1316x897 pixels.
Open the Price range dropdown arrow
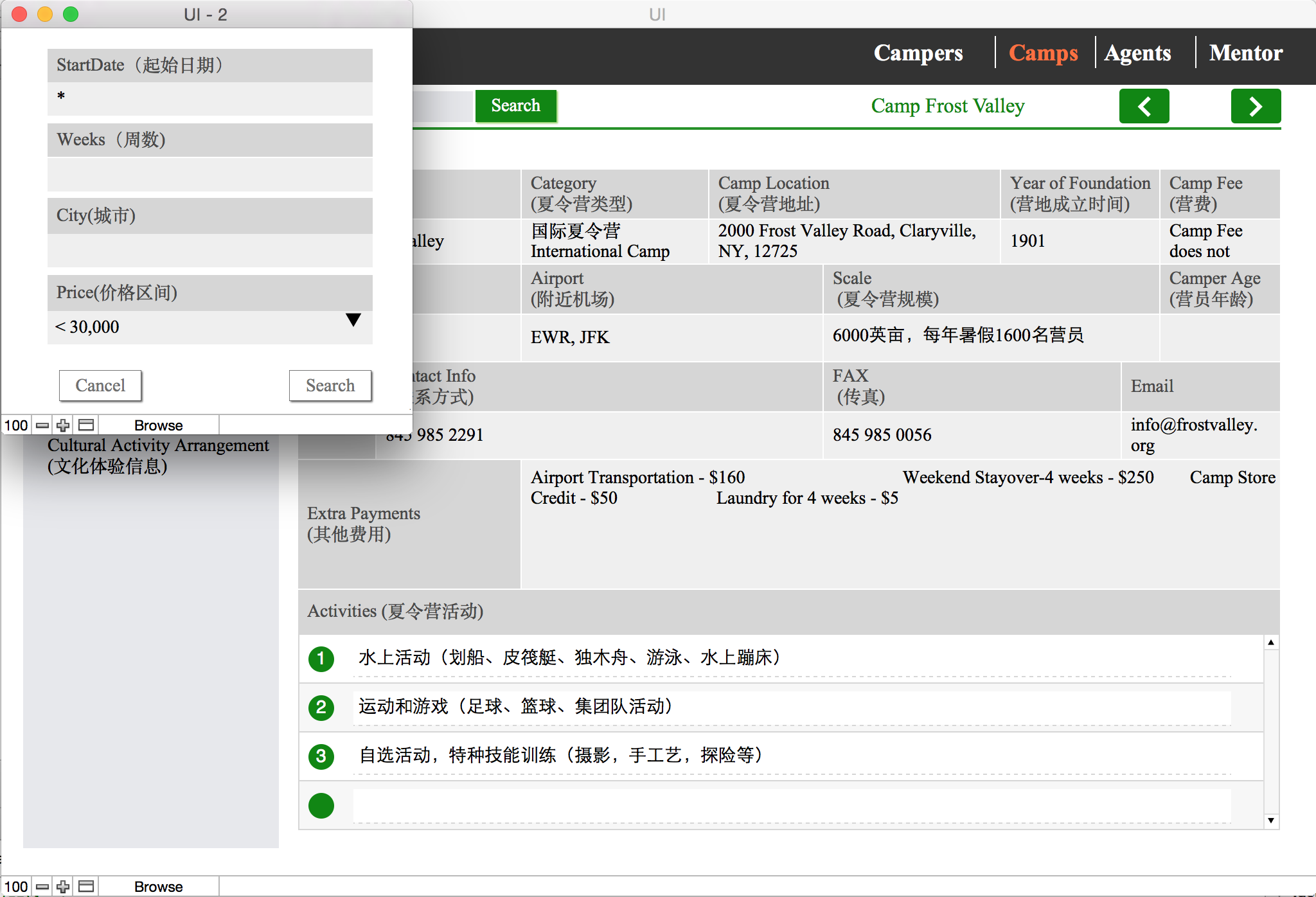click(353, 320)
